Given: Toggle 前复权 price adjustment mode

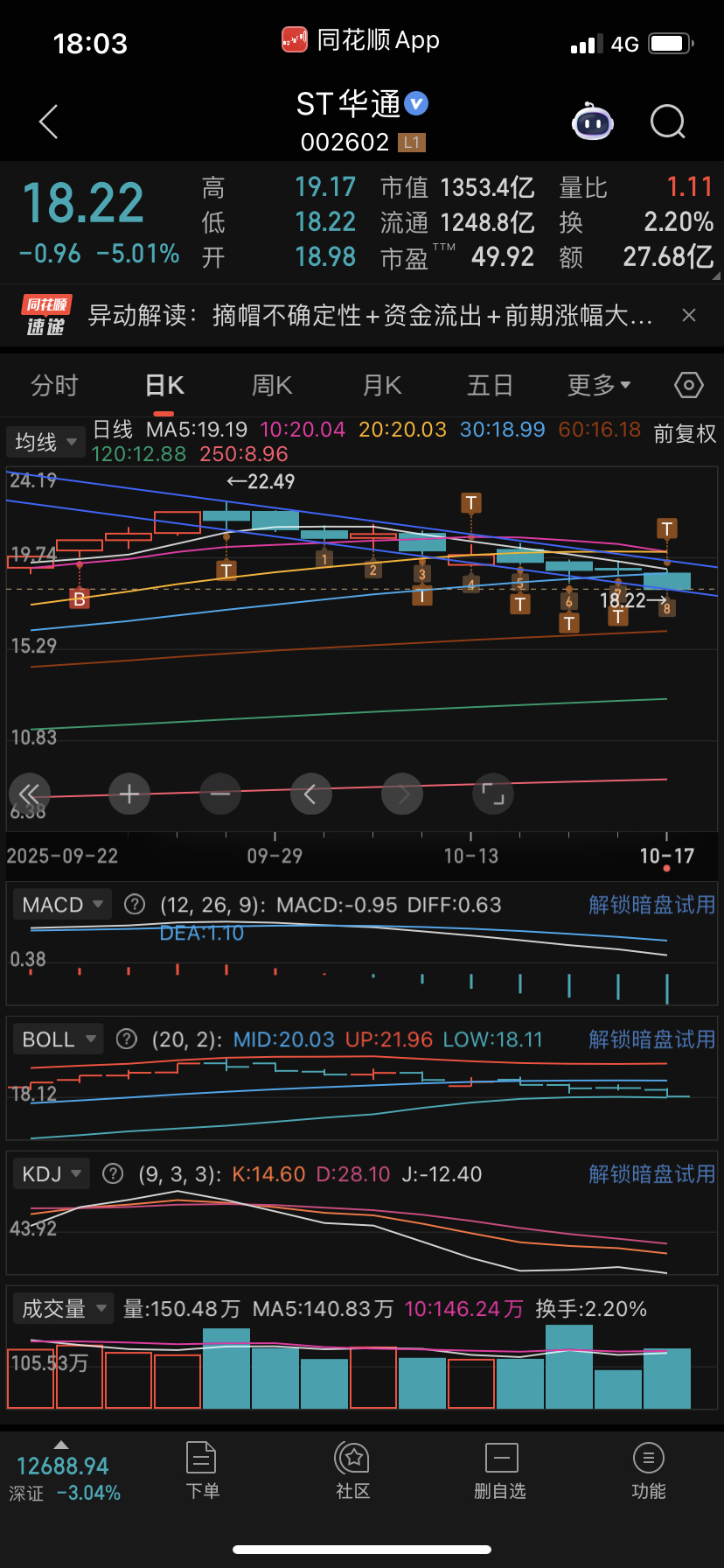Looking at the screenshot, I should click(x=685, y=434).
